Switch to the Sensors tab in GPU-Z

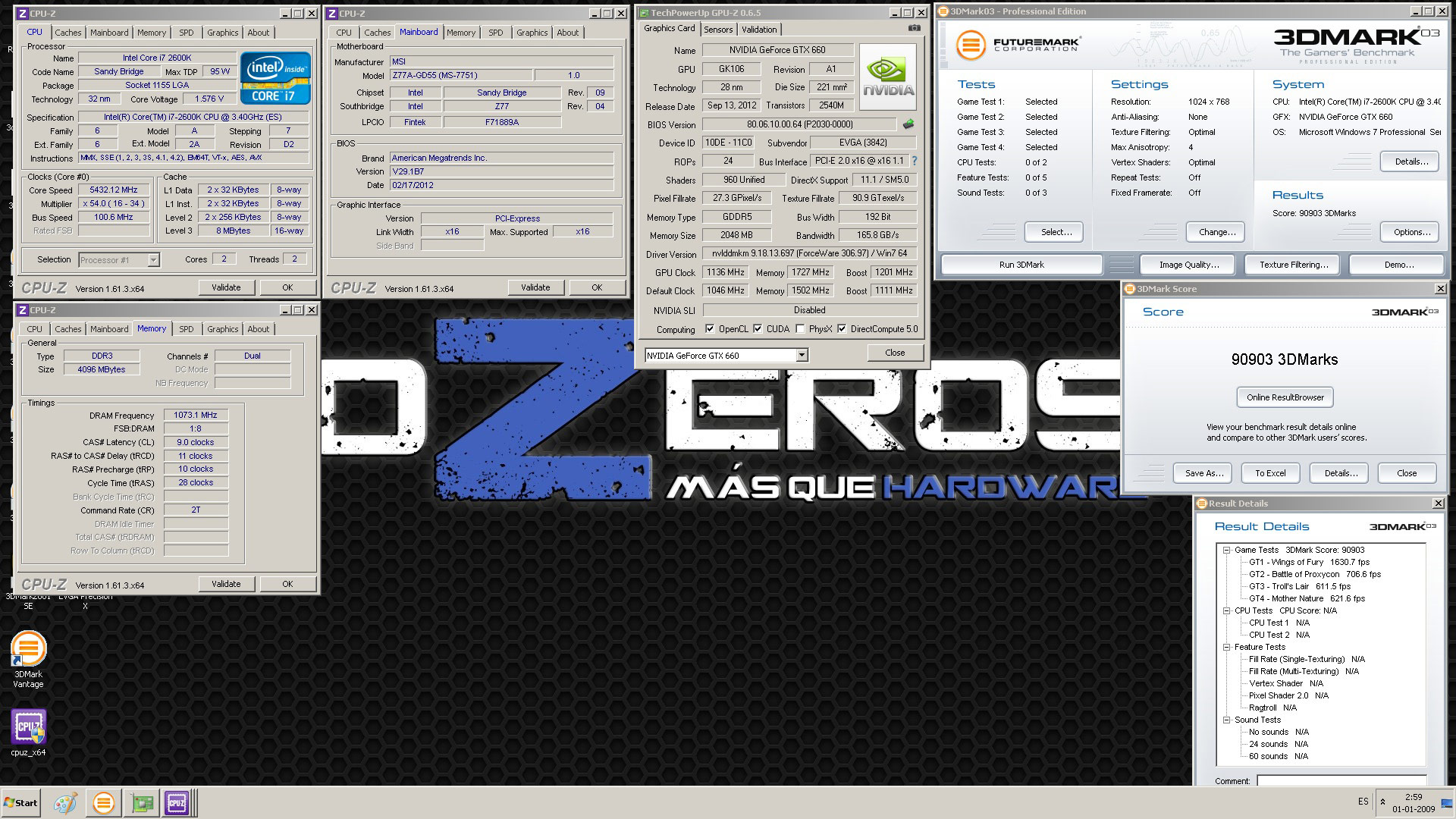[x=717, y=30]
